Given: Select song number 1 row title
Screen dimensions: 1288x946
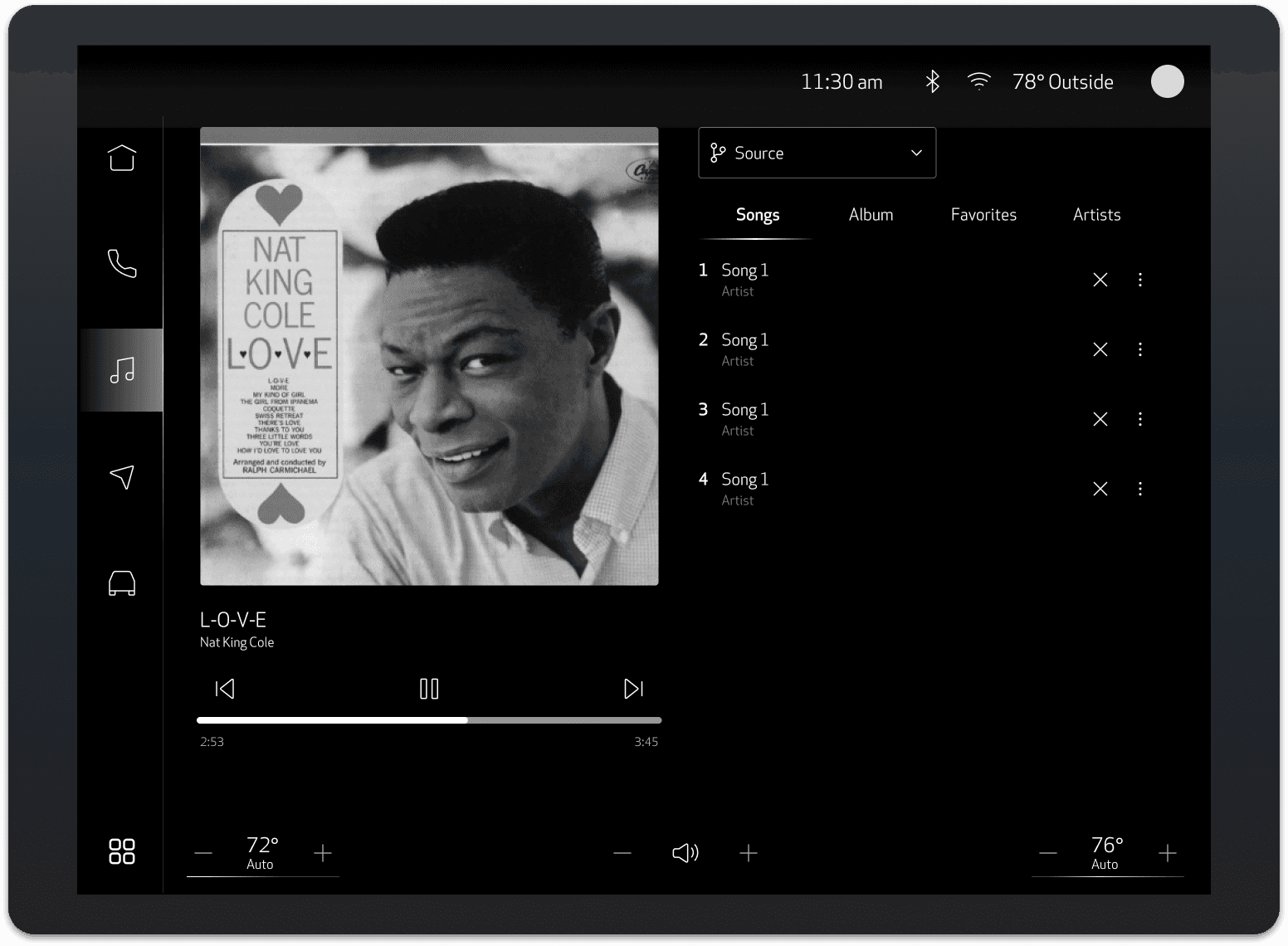Looking at the screenshot, I should (x=744, y=271).
